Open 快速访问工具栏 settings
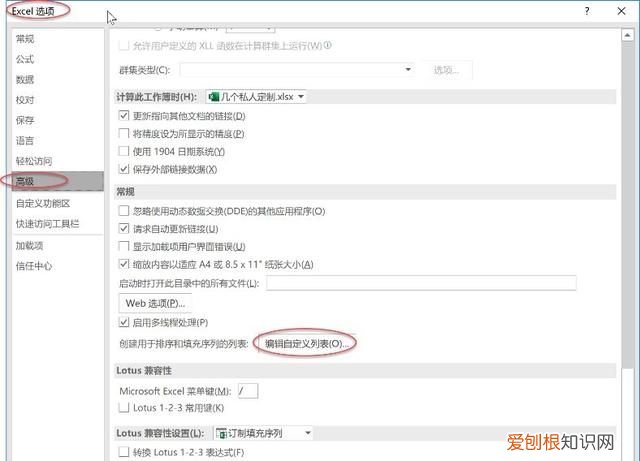This screenshot has width=640, height=461. 47,224
